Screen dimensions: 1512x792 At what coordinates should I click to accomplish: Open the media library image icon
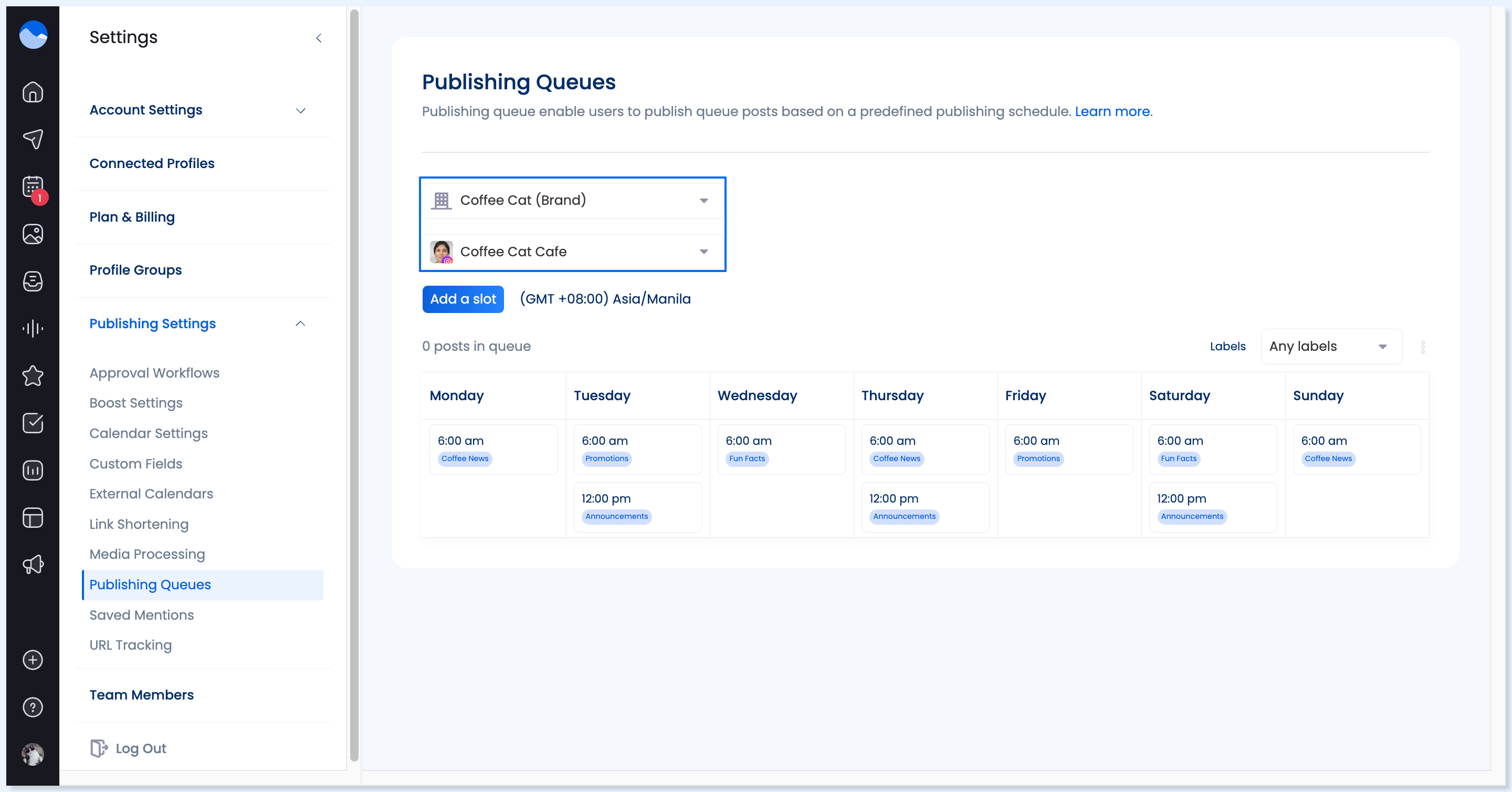point(33,234)
